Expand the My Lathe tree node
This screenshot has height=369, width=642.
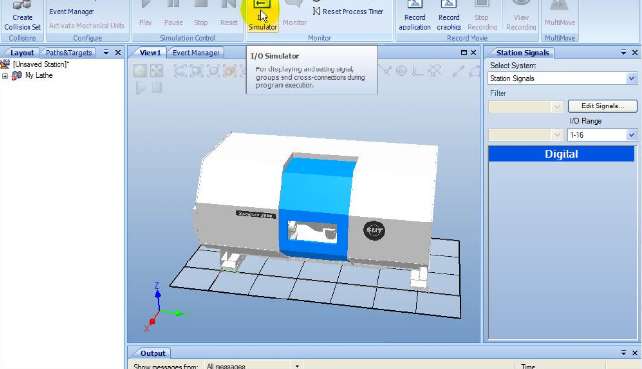[x=5, y=76]
